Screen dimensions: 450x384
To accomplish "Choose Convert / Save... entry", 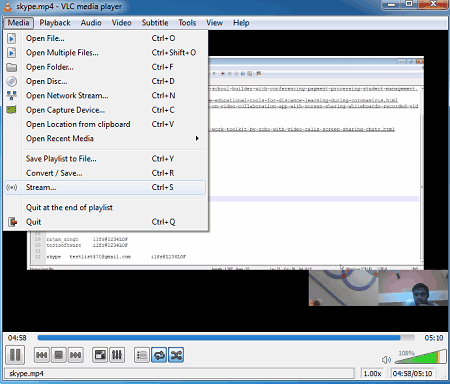I will click(105, 173).
